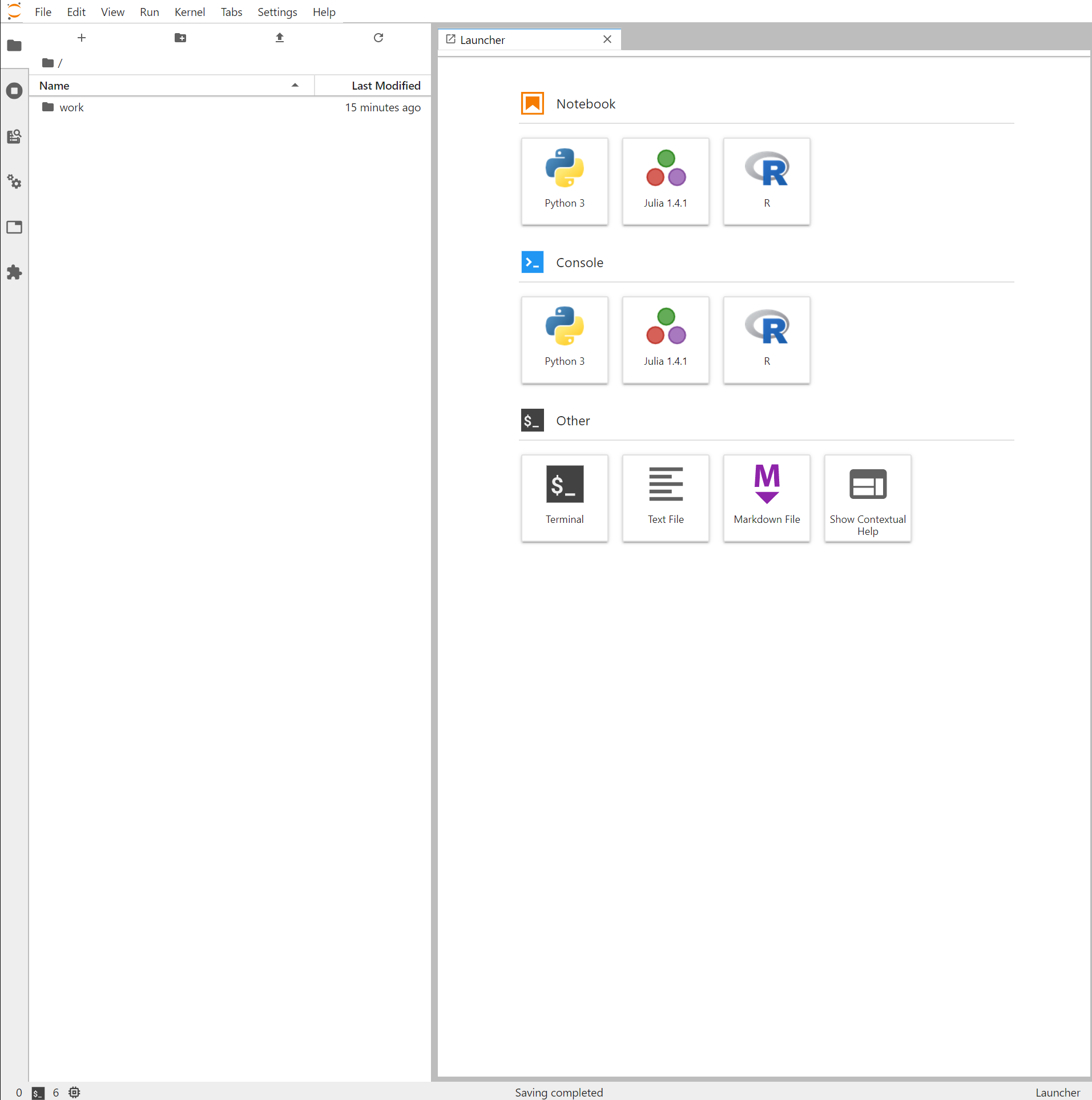Click the New Launcher plus icon
This screenshot has height=1100, width=1092.
pos(82,38)
